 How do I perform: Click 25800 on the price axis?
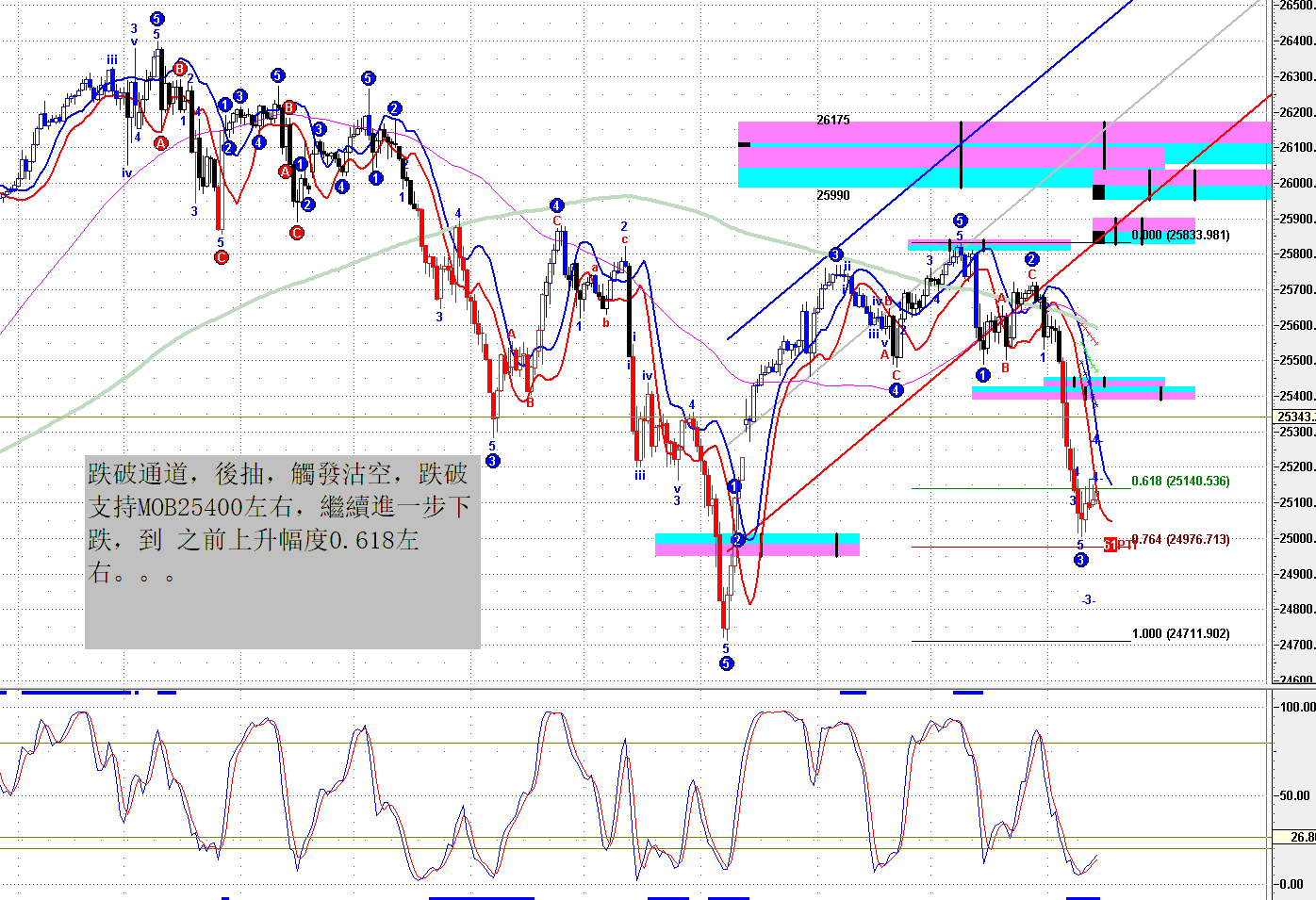click(x=1297, y=254)
